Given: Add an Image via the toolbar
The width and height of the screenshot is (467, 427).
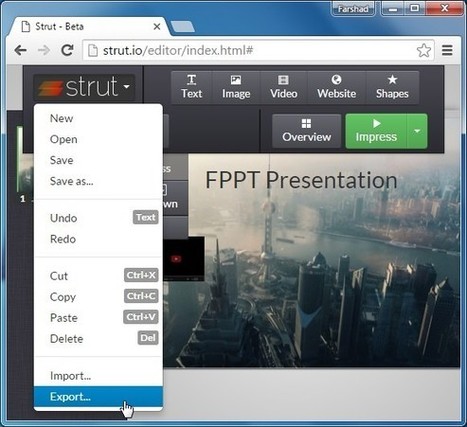Looking at the screenshot, I should pyautogui.click(x=236, y=87).
